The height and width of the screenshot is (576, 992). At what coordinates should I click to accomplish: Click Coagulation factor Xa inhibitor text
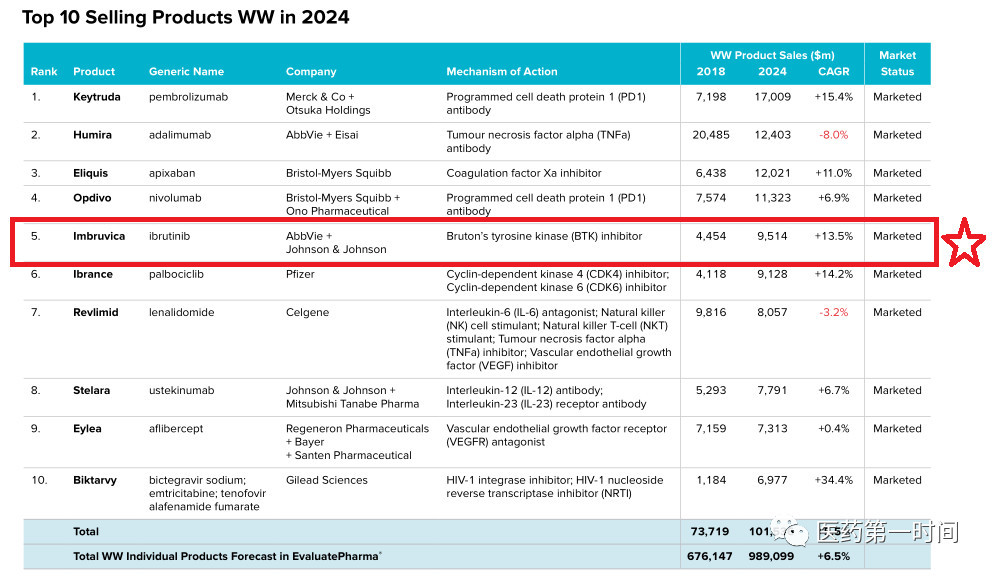click(x=523, y=173)
